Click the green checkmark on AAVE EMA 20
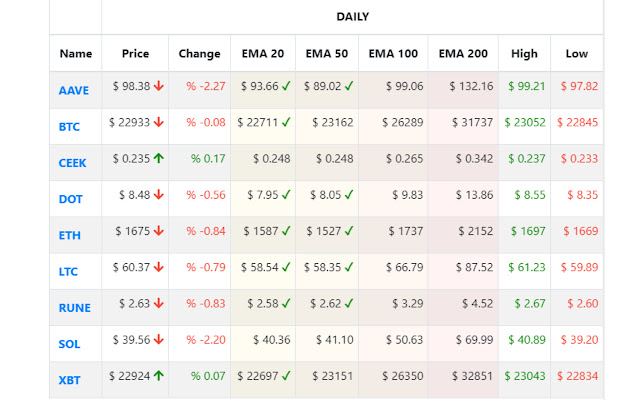 [x=285, y=87]
